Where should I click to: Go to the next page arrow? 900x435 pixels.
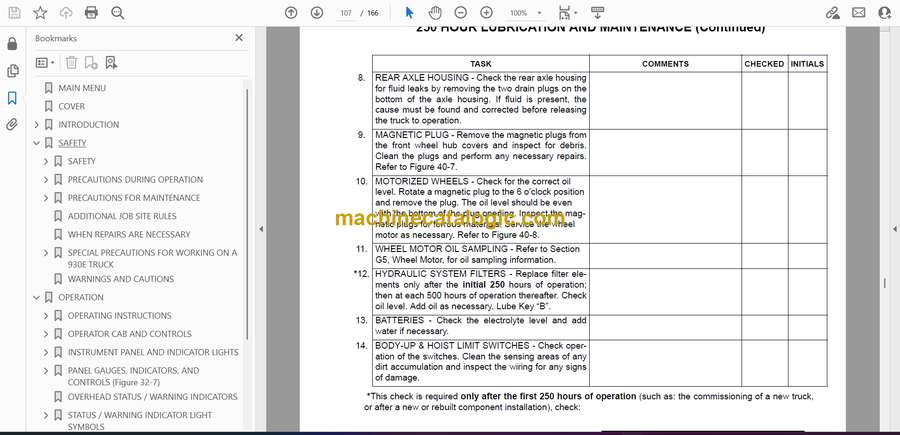point(317,13)
